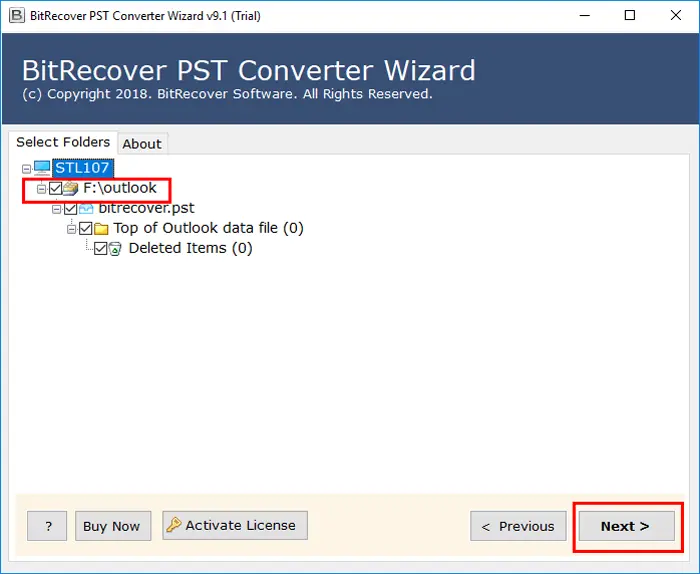Click the bitrecover.pst mail file icon
700x574 pixels.
click(86, 208)
